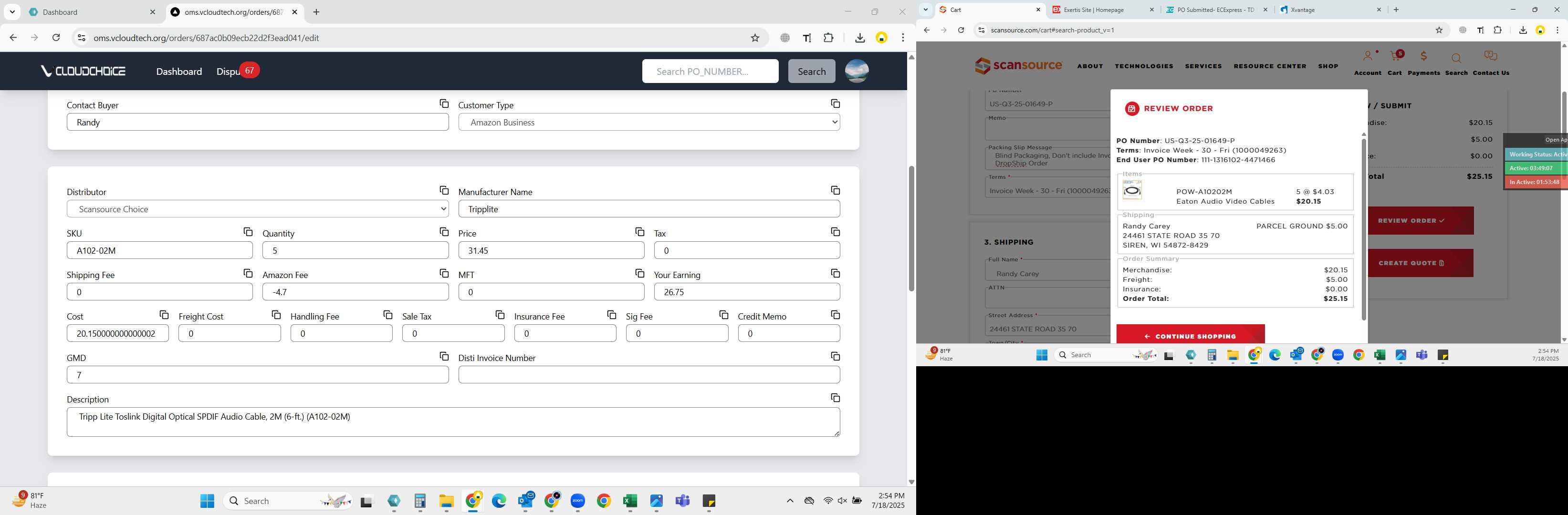Open Disputes in CloudChoice navbar

pyautogui.click(x=228, y=71)
